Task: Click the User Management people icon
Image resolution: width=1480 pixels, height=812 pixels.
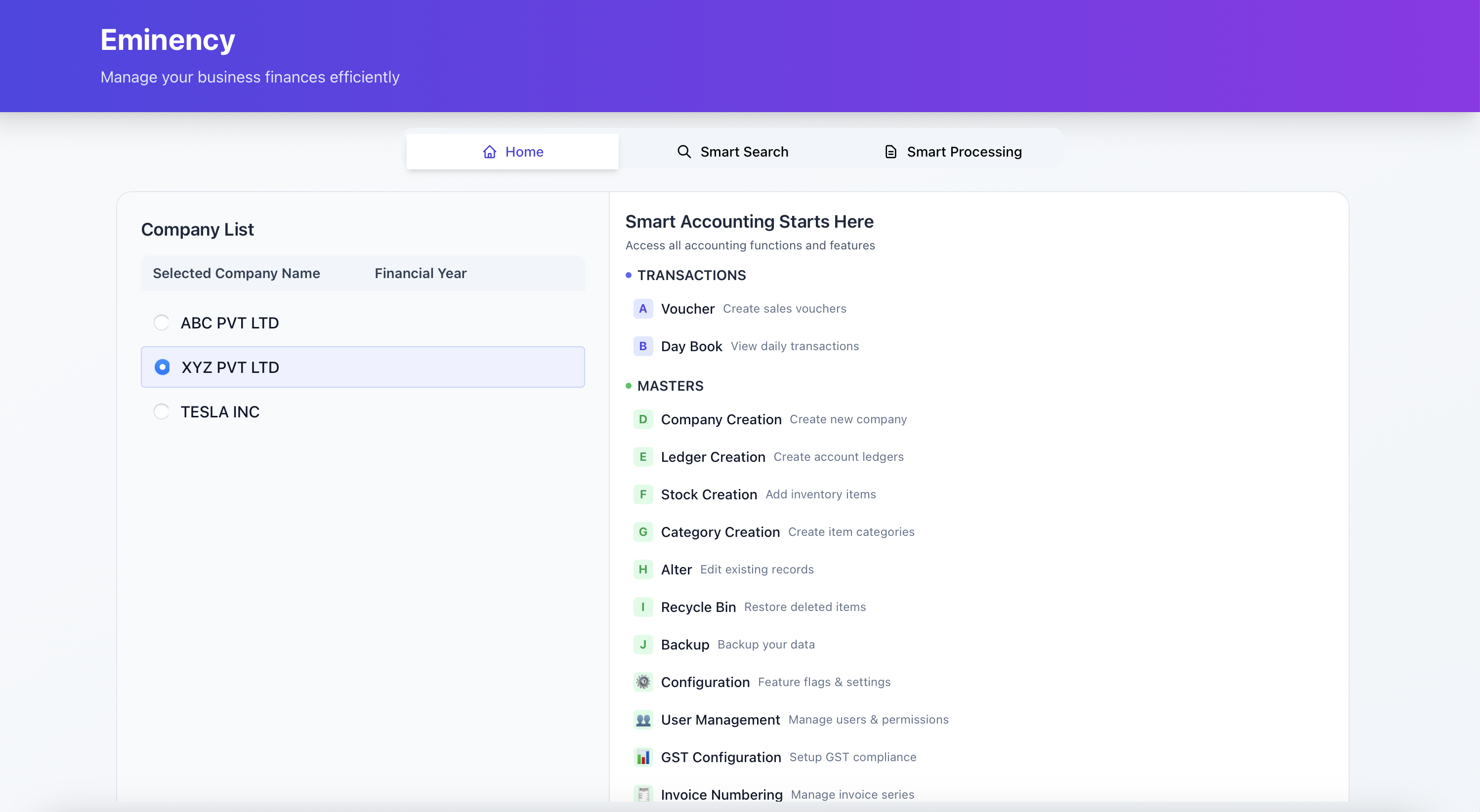Action: tap(643, 720)
